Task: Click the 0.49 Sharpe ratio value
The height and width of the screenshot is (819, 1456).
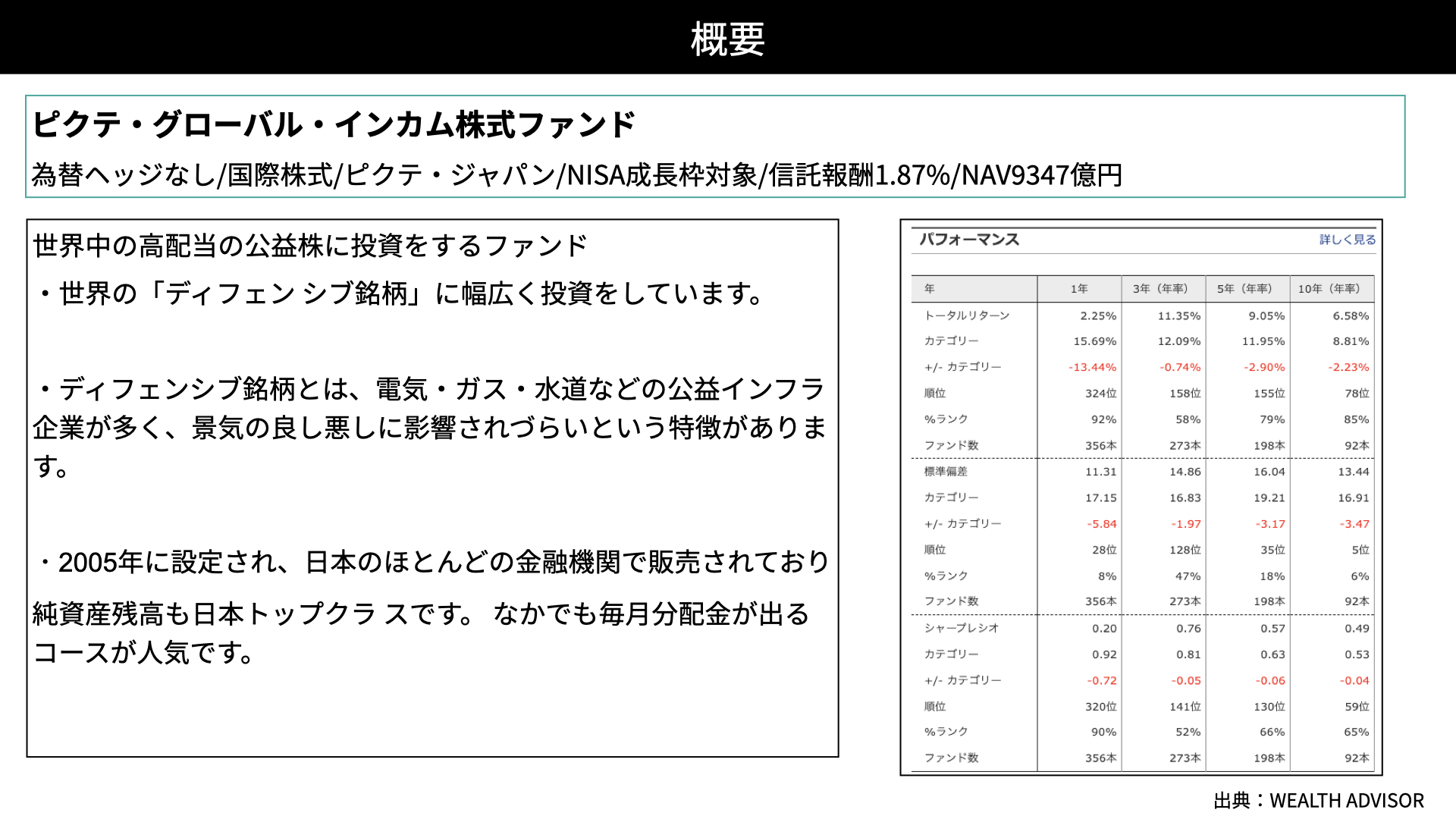Action: pyautogui.click(x=1357, y=629)
